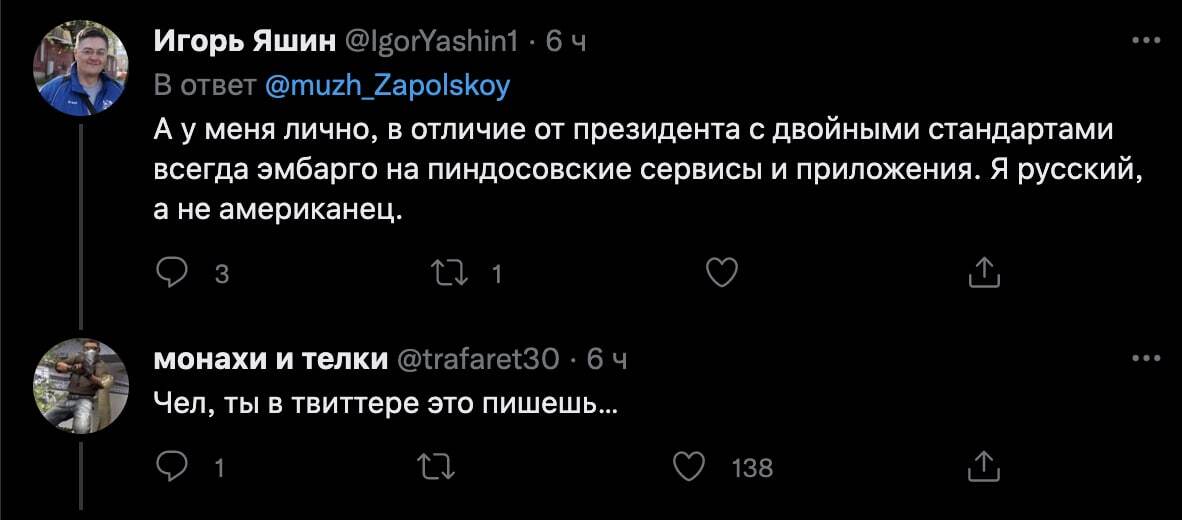This screenshot has height=520, width=1182.
Task: Share Игорь Яшин's tweet
Action: click(984, 272)
